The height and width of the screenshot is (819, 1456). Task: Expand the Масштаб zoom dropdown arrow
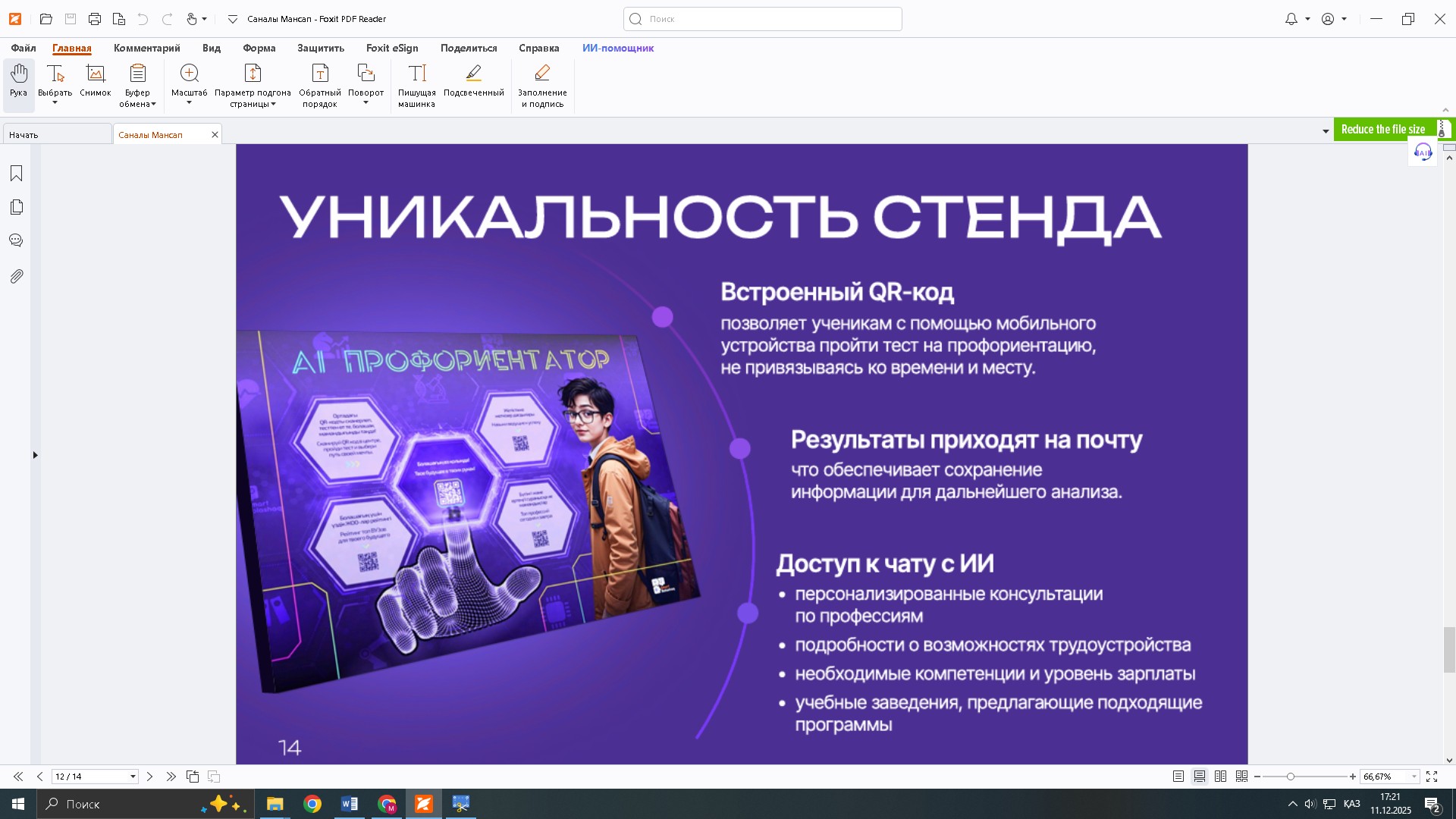[189, 103]
